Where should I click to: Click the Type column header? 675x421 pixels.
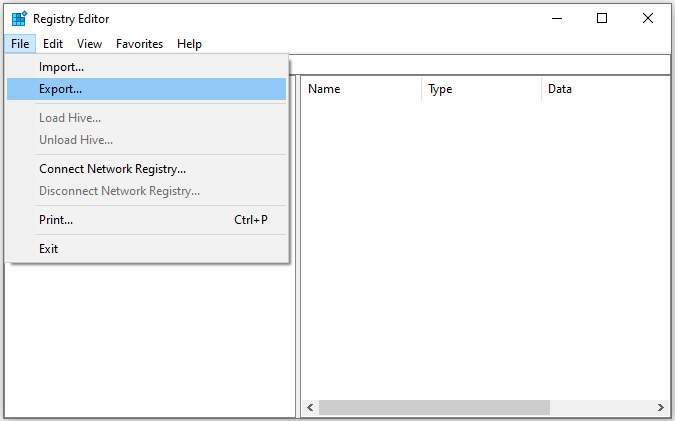click(x=481, y=89)
